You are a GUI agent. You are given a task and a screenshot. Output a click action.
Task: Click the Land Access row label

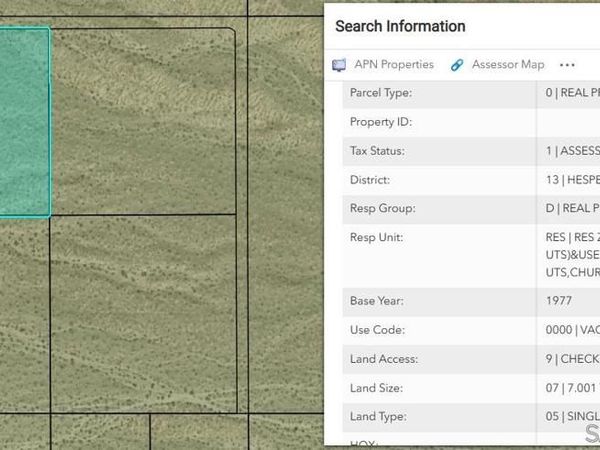tap(384, 358)
